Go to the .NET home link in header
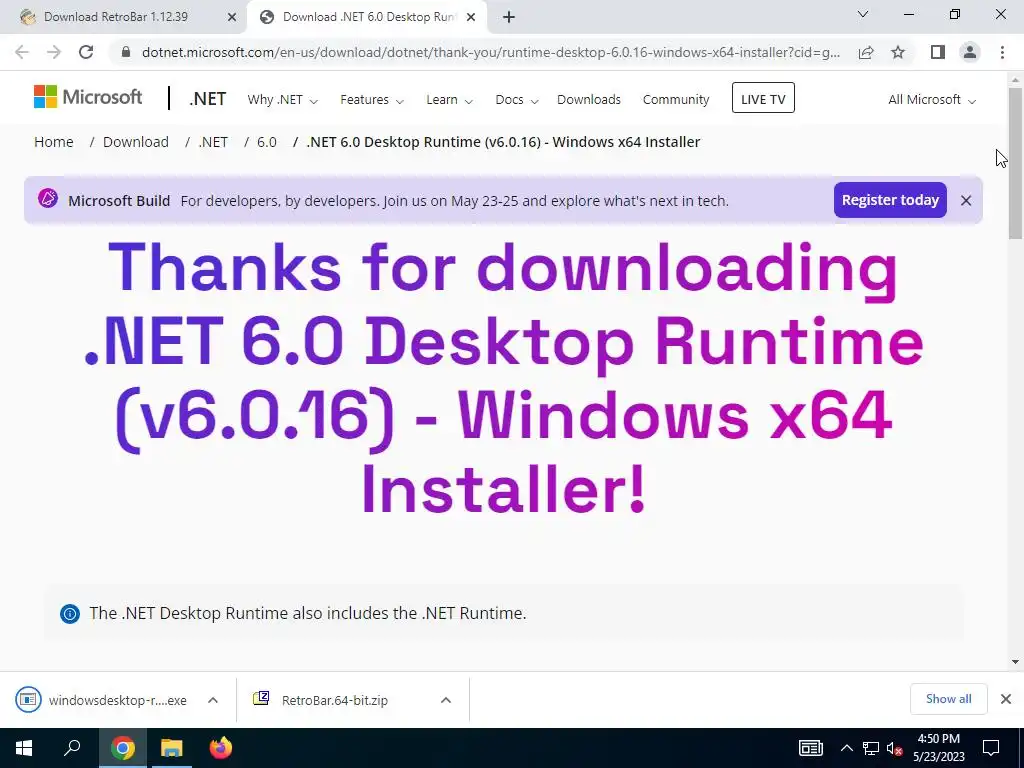This screenshot has width=1024, height=768. tap(208, 99)
